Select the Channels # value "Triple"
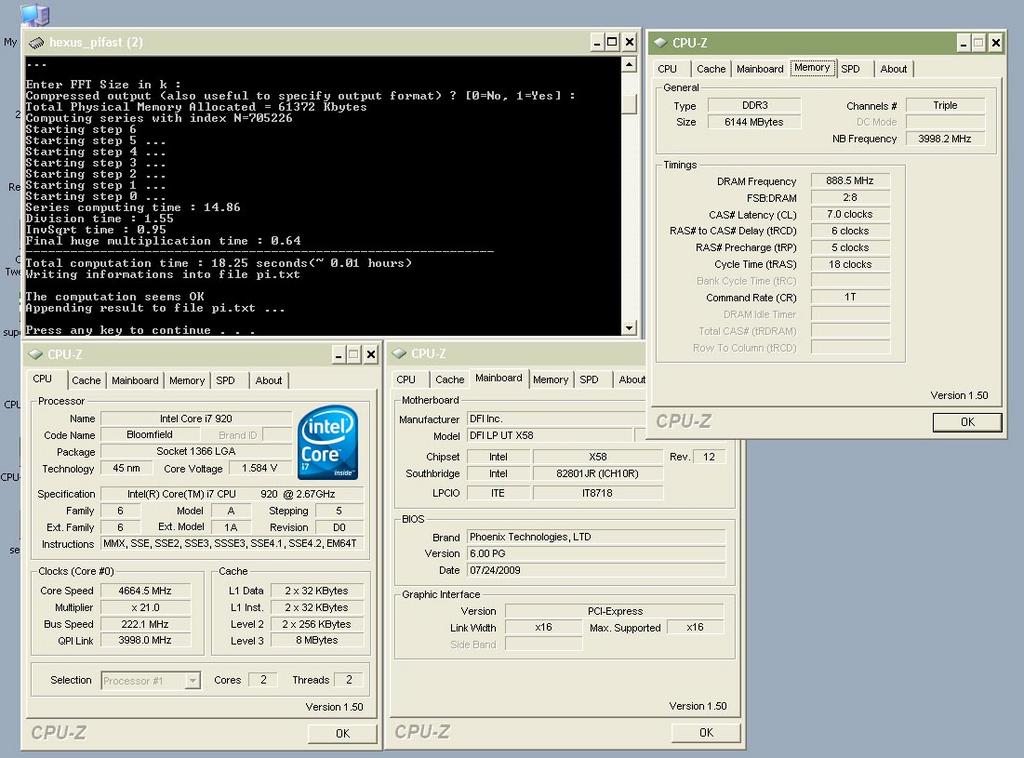Image resolution: width=1024 pixels, height=758 pixels. click(x=945, y=105)
